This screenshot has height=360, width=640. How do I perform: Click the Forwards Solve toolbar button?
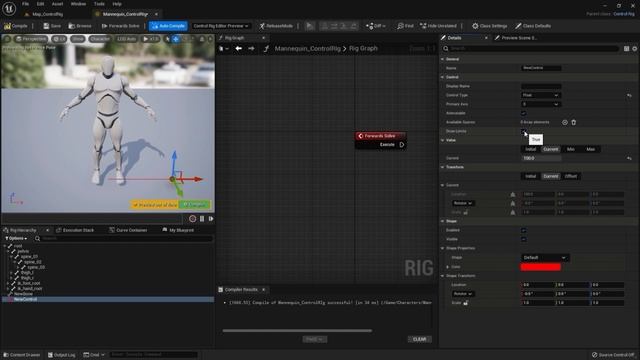[x=120, y=26]
